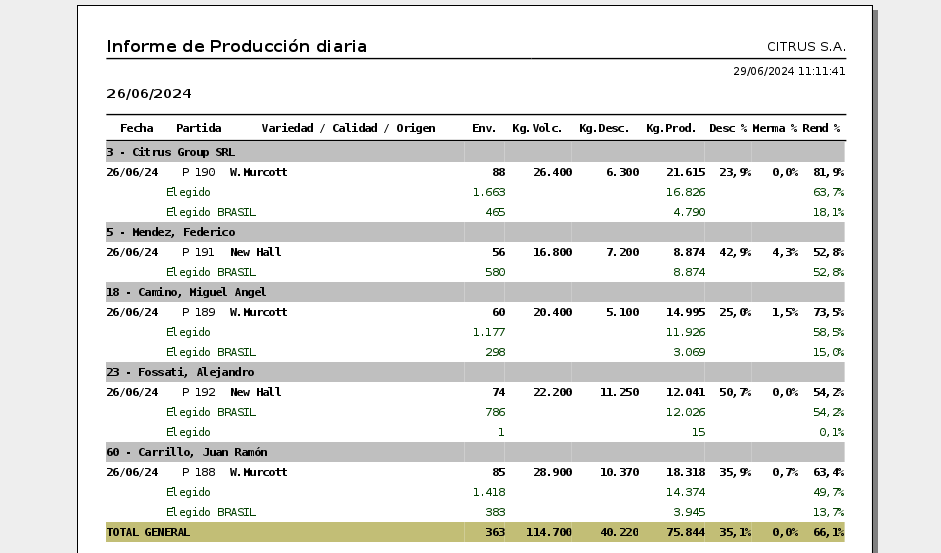941x553 pixels.
Task: Click Kg.Prod. value '14.995'
Action: [x=686, y=312]
